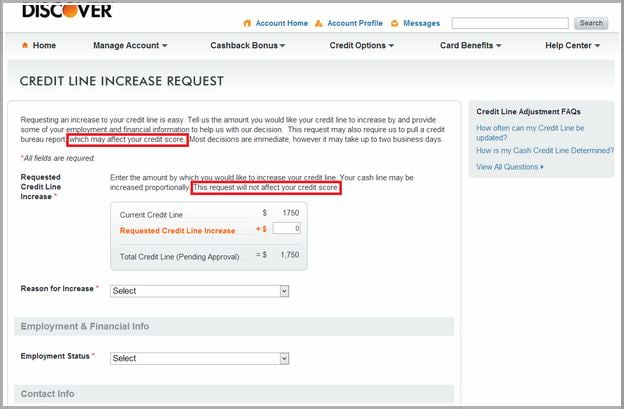The image size is (624, 409).
Task: Expand the Manage Account dropdown arrow
Action: [164, 46]
